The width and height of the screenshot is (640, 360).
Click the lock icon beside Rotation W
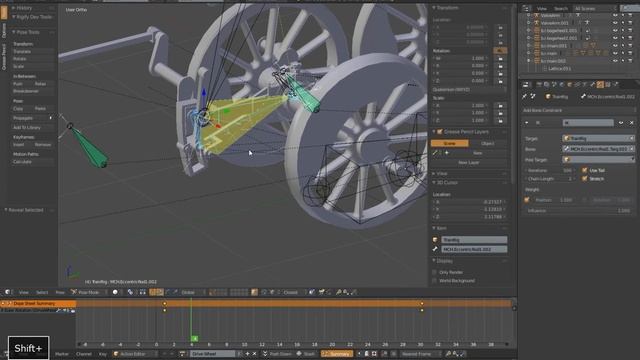(500, 58)
